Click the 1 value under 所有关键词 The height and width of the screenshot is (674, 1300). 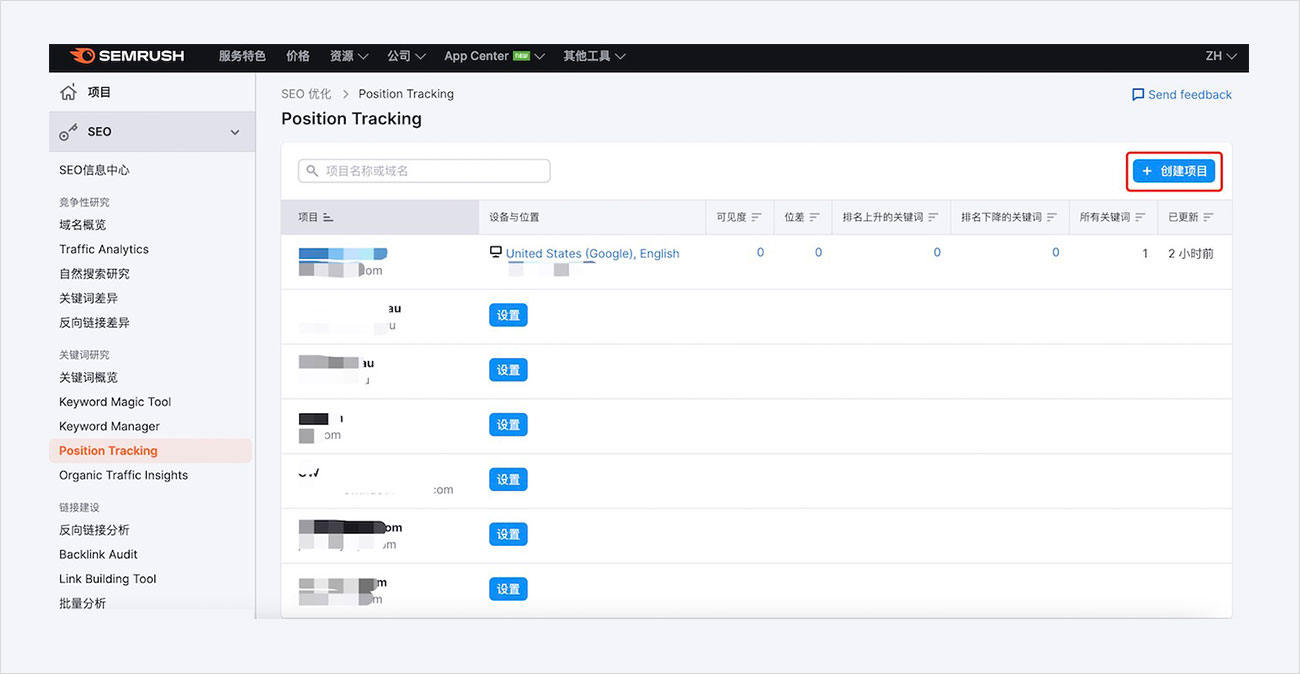coord(1145,254)
